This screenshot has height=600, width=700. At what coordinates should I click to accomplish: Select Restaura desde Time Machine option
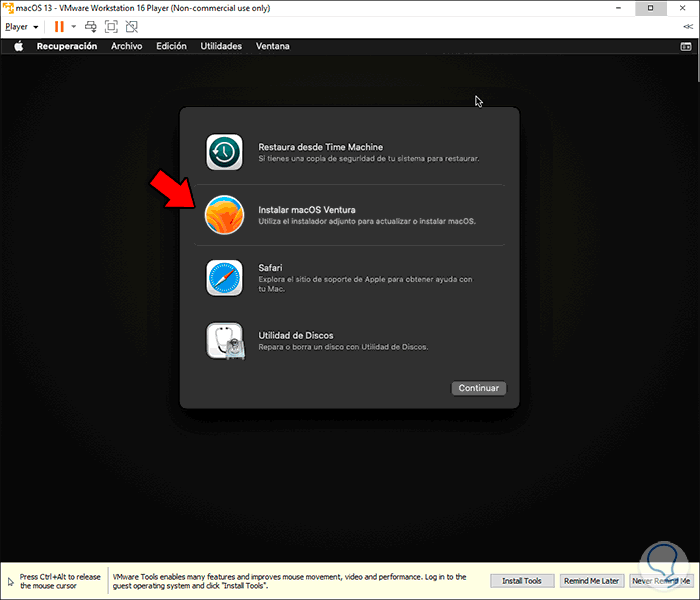click(x=321, y=147)
